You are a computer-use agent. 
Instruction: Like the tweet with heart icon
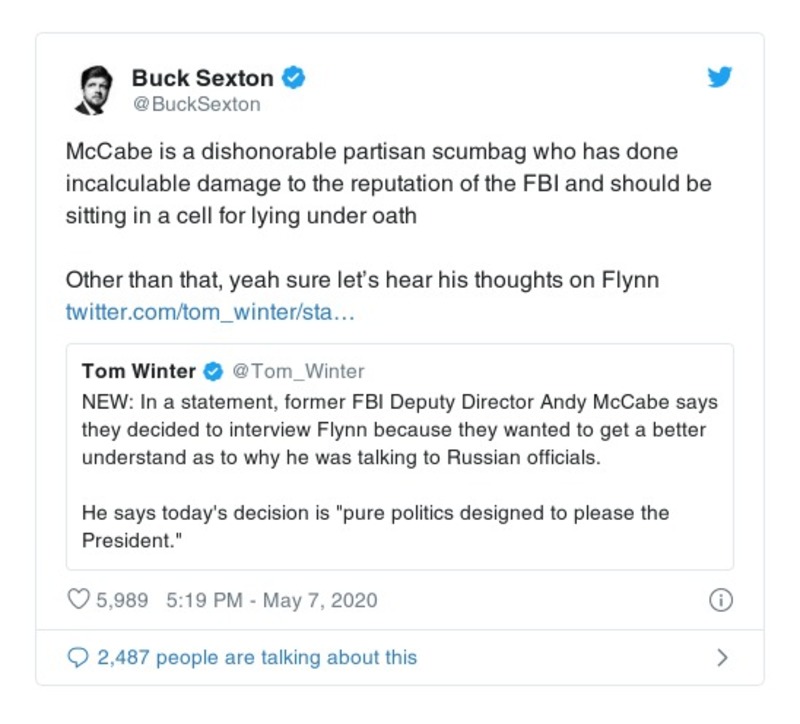tap(78, 600)
